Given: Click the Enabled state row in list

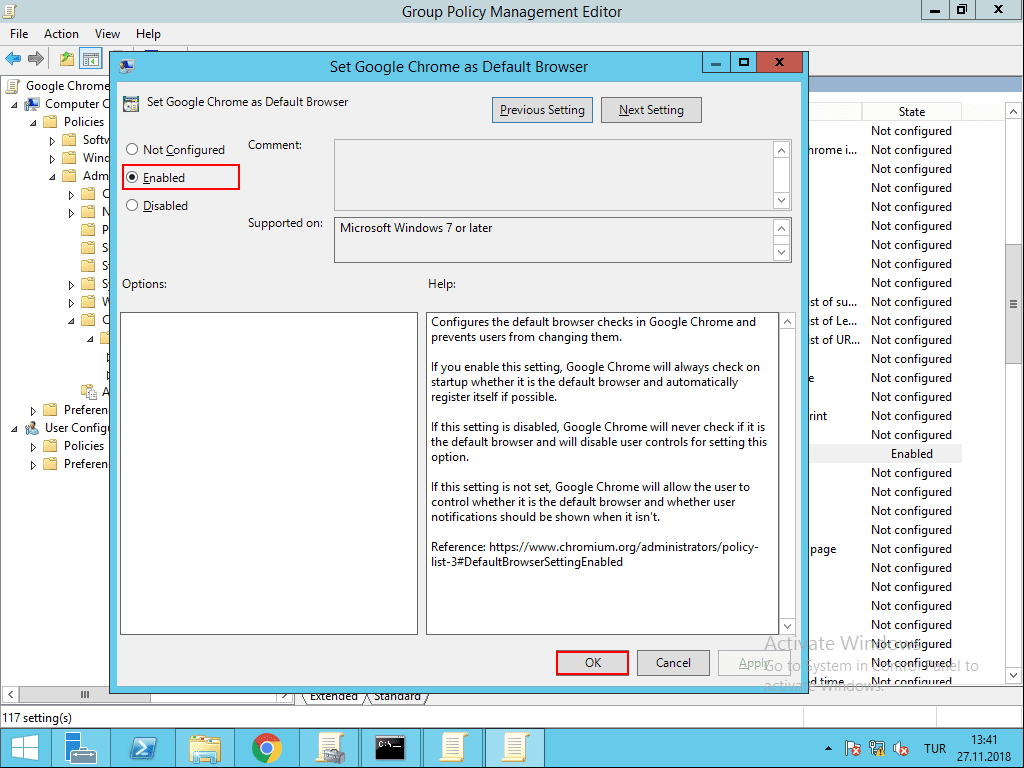Looking at the screenshot, I should point(912,454).
